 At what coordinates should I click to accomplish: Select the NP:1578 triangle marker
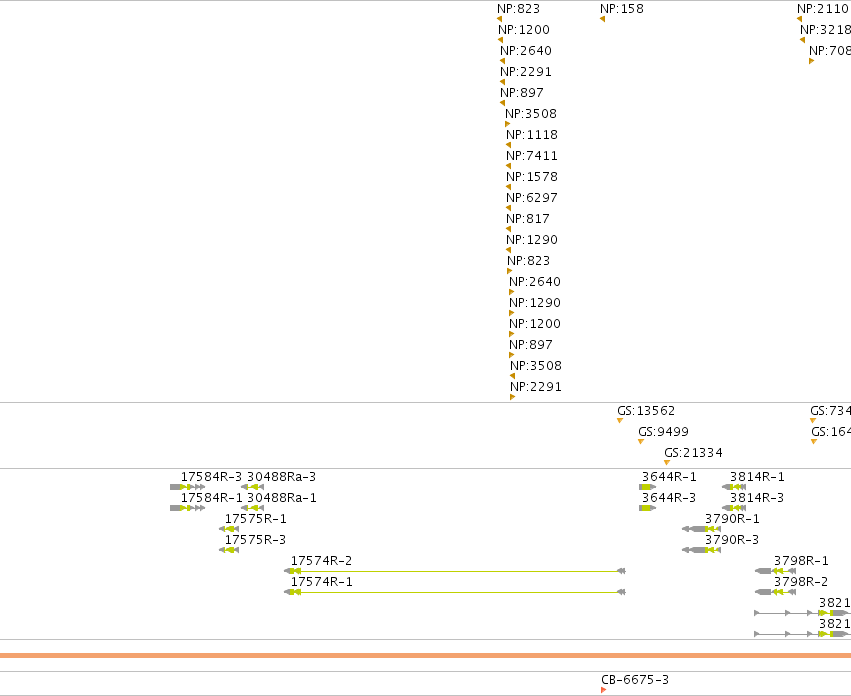509,187
